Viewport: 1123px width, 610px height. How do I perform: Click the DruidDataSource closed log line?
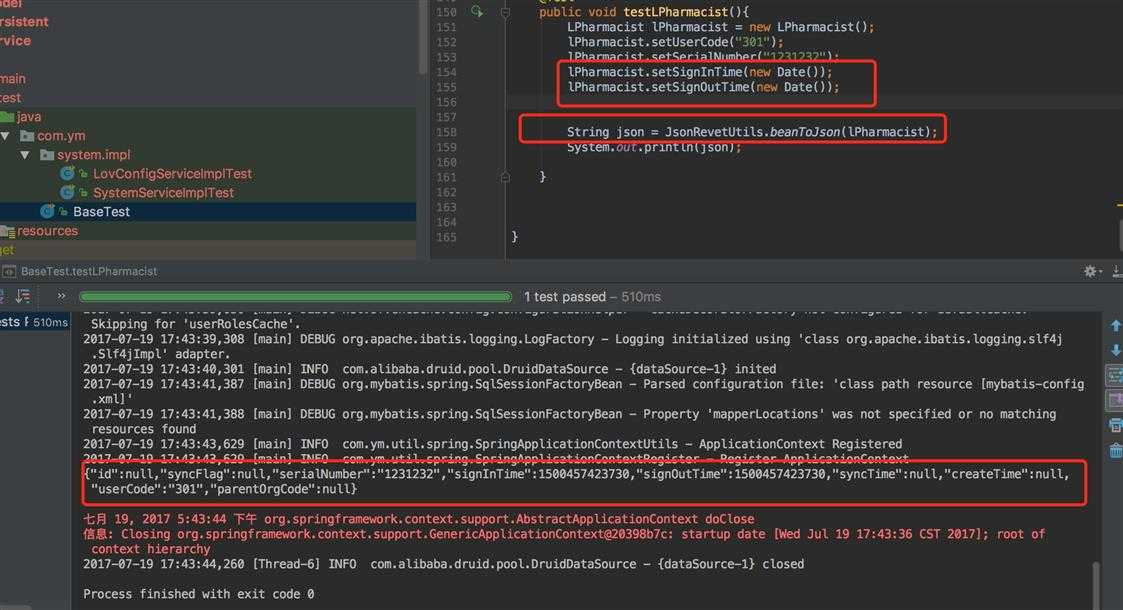(443, 564)
